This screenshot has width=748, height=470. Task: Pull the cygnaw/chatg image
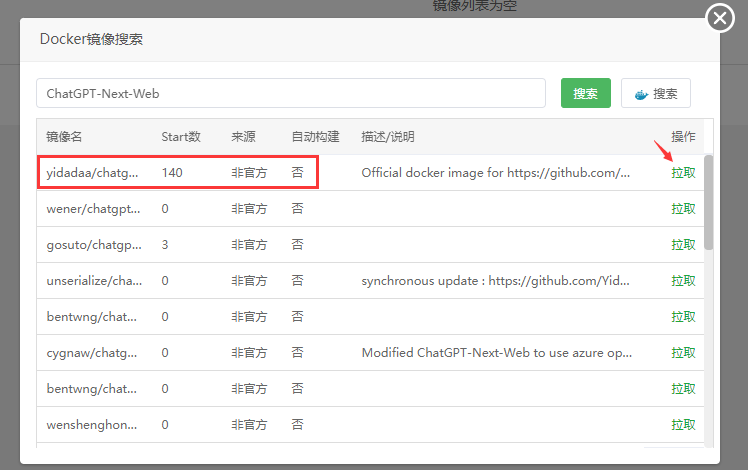click(x=683, y=353)
